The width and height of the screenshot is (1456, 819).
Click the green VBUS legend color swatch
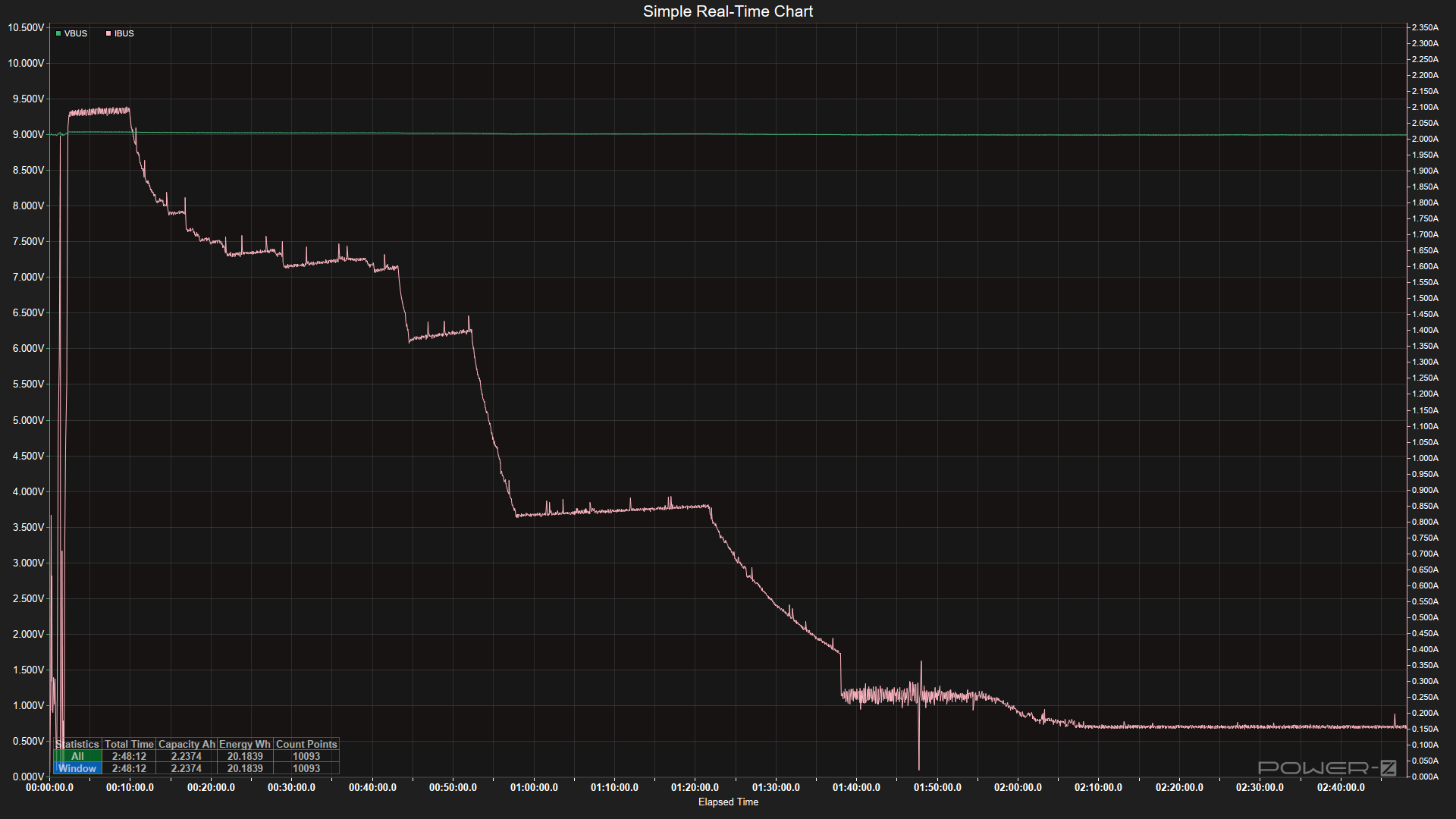pos(58,33)
